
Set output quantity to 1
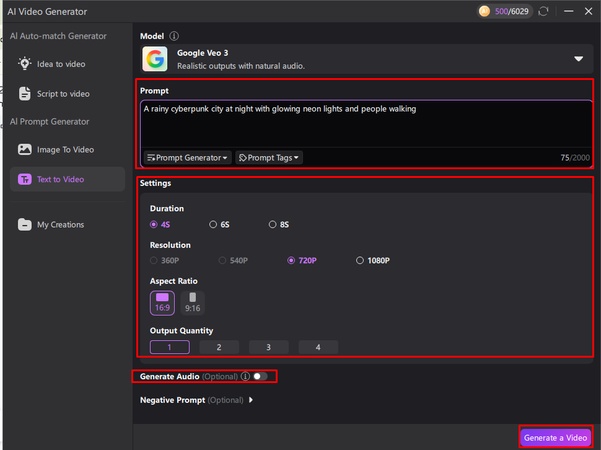pyautogui.click(x=170, y=347)
